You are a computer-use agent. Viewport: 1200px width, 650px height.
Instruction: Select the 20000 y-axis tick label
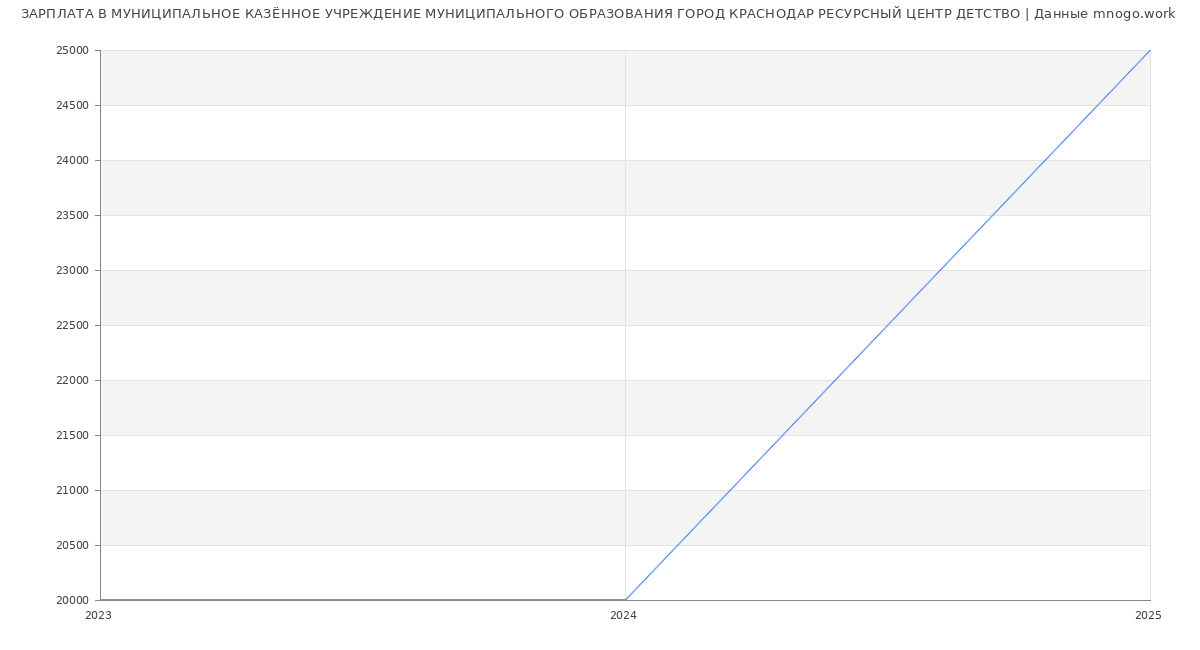pos(73,600)
